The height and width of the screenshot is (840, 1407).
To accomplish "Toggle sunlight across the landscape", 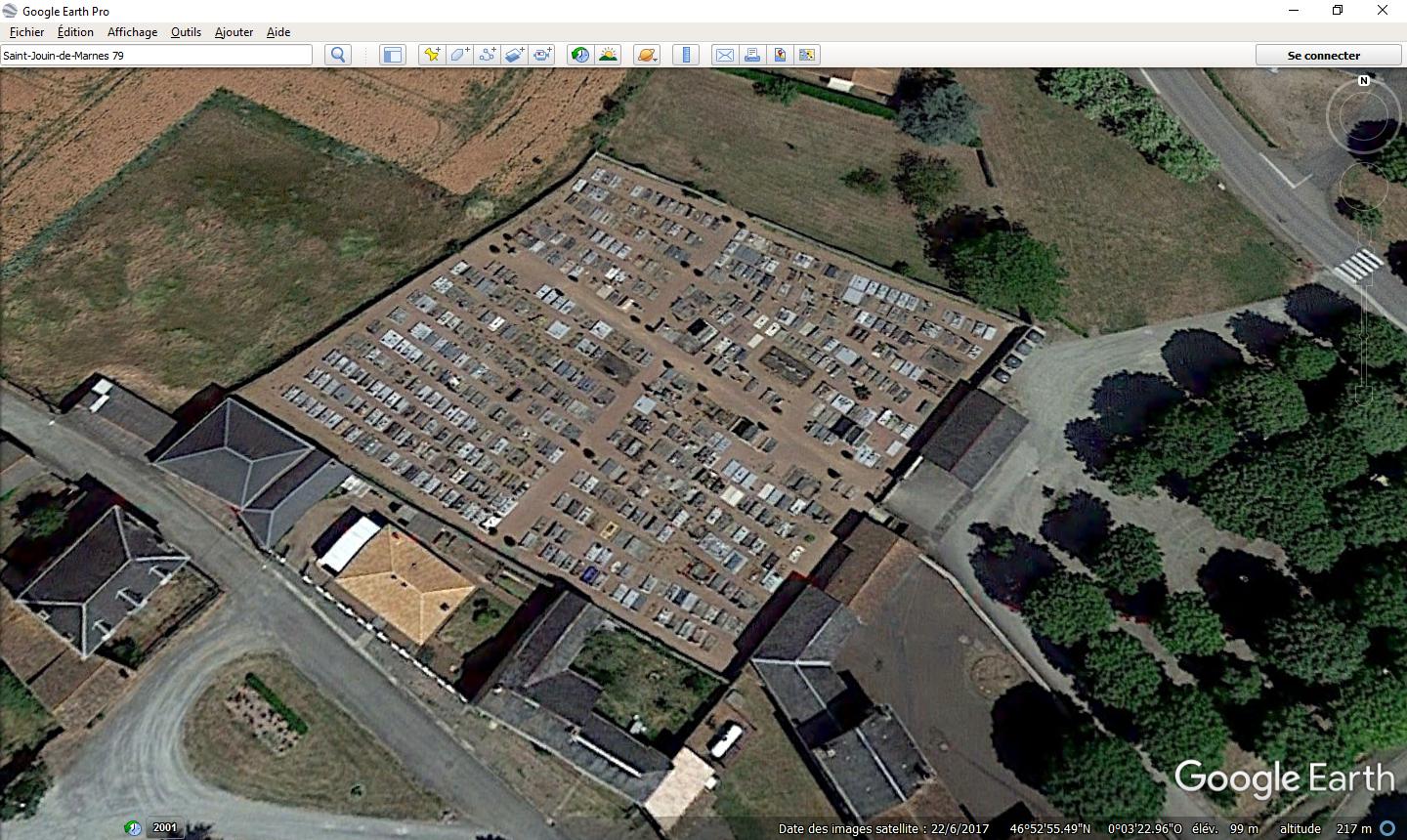I will [608, 55].
